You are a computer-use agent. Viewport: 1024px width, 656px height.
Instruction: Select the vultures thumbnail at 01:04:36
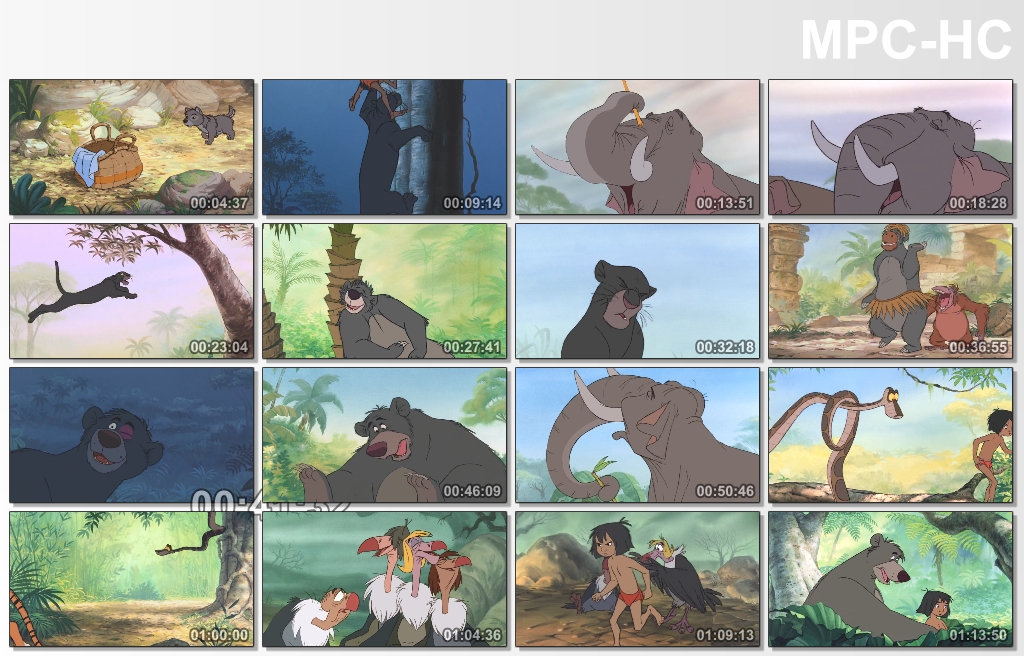(x=384, y=579)
